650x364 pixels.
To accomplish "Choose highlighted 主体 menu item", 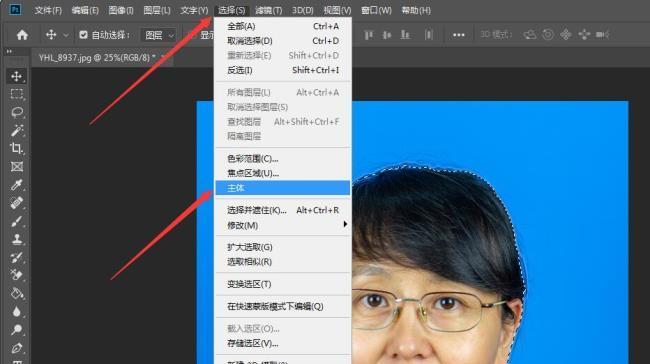I will click(283, 188).
